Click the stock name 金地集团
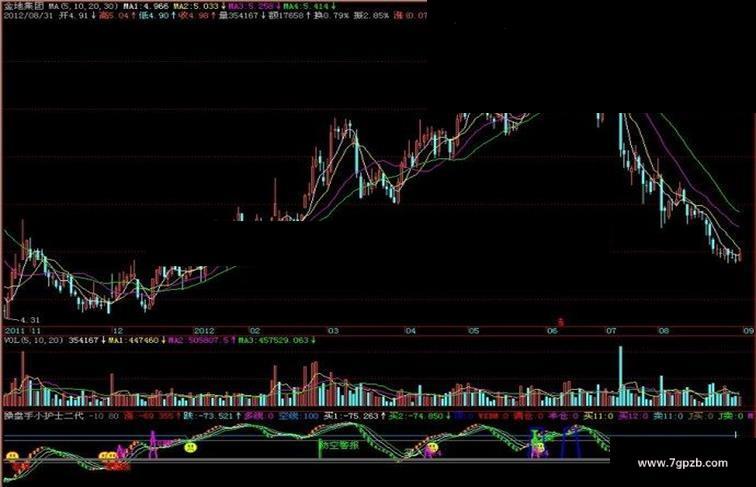This screenshot has height=487, width=756. point(24,7)
